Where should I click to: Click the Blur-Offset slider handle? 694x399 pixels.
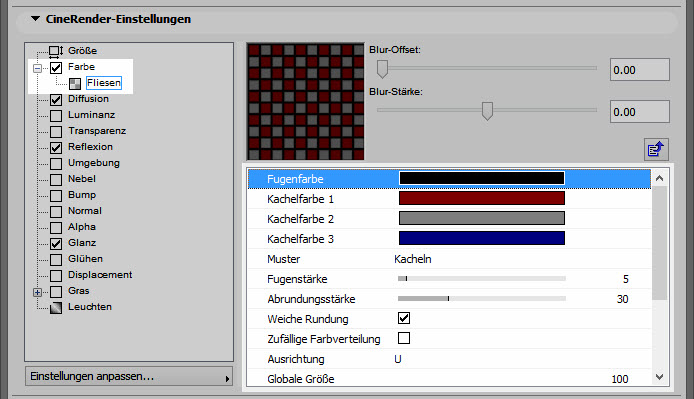click(x=382, y=69)
